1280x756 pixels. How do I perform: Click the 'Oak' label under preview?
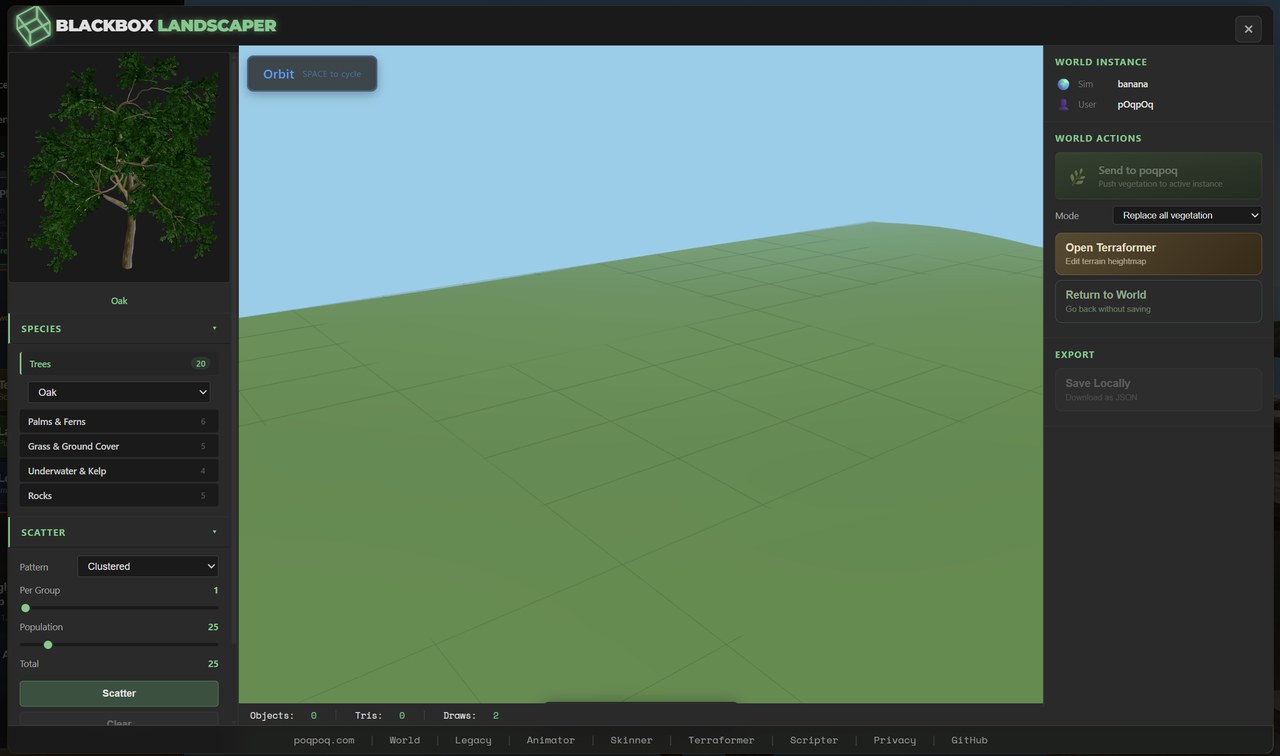pyautogui.click(x=119, y=301)
